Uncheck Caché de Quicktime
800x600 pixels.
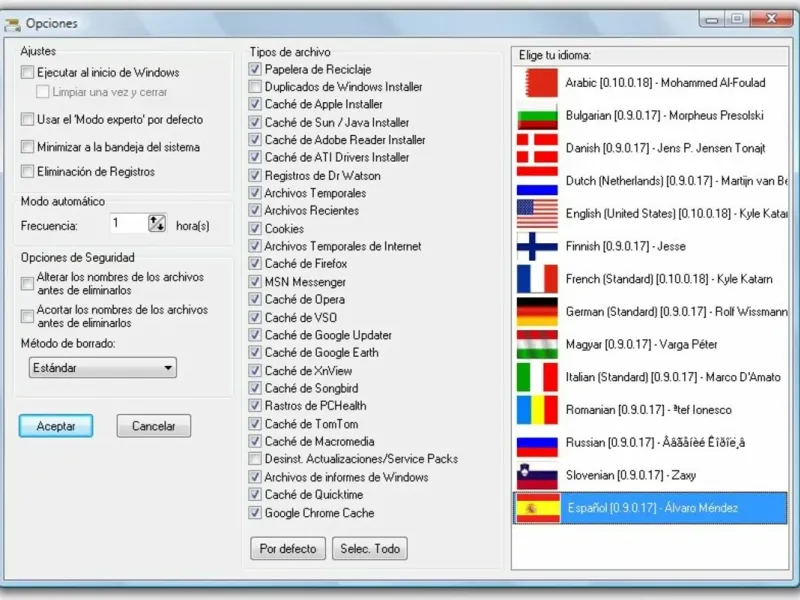(255, 494)
